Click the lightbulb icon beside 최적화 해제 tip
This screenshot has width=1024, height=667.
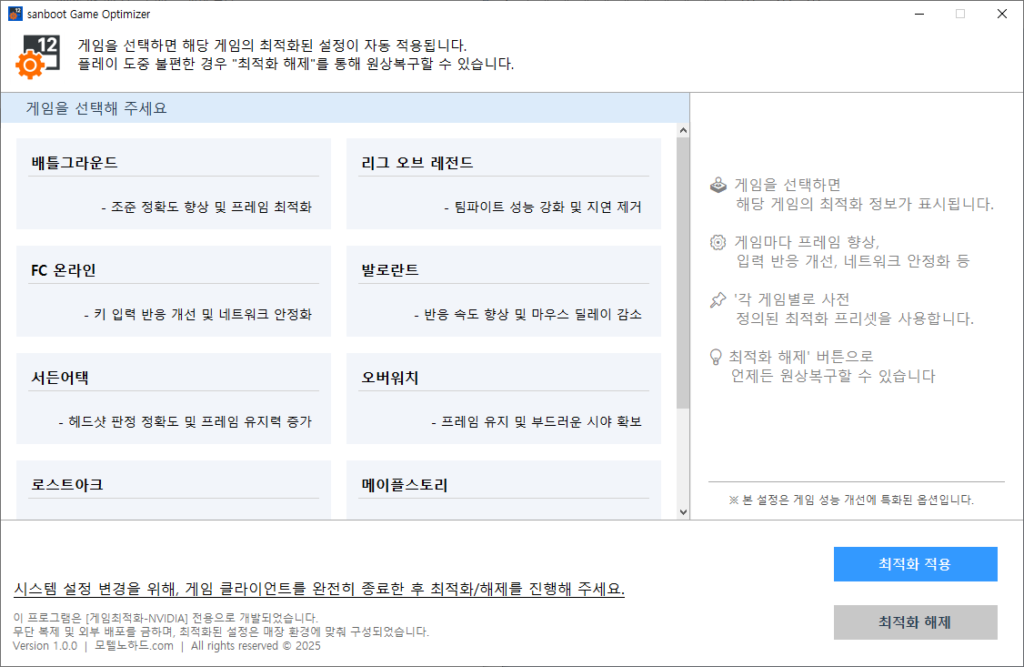coord(716,356)
